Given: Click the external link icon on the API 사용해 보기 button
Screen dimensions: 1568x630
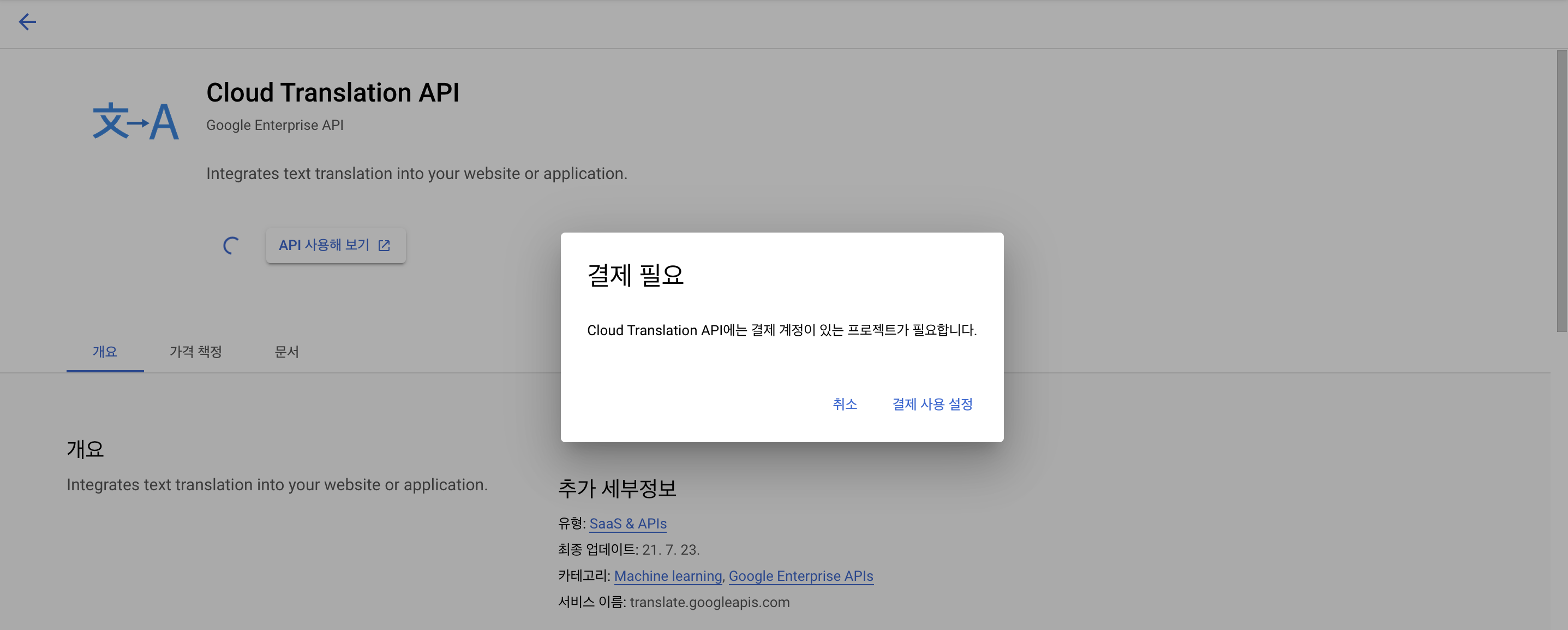Looking at the screenshot, I should 384,246.
